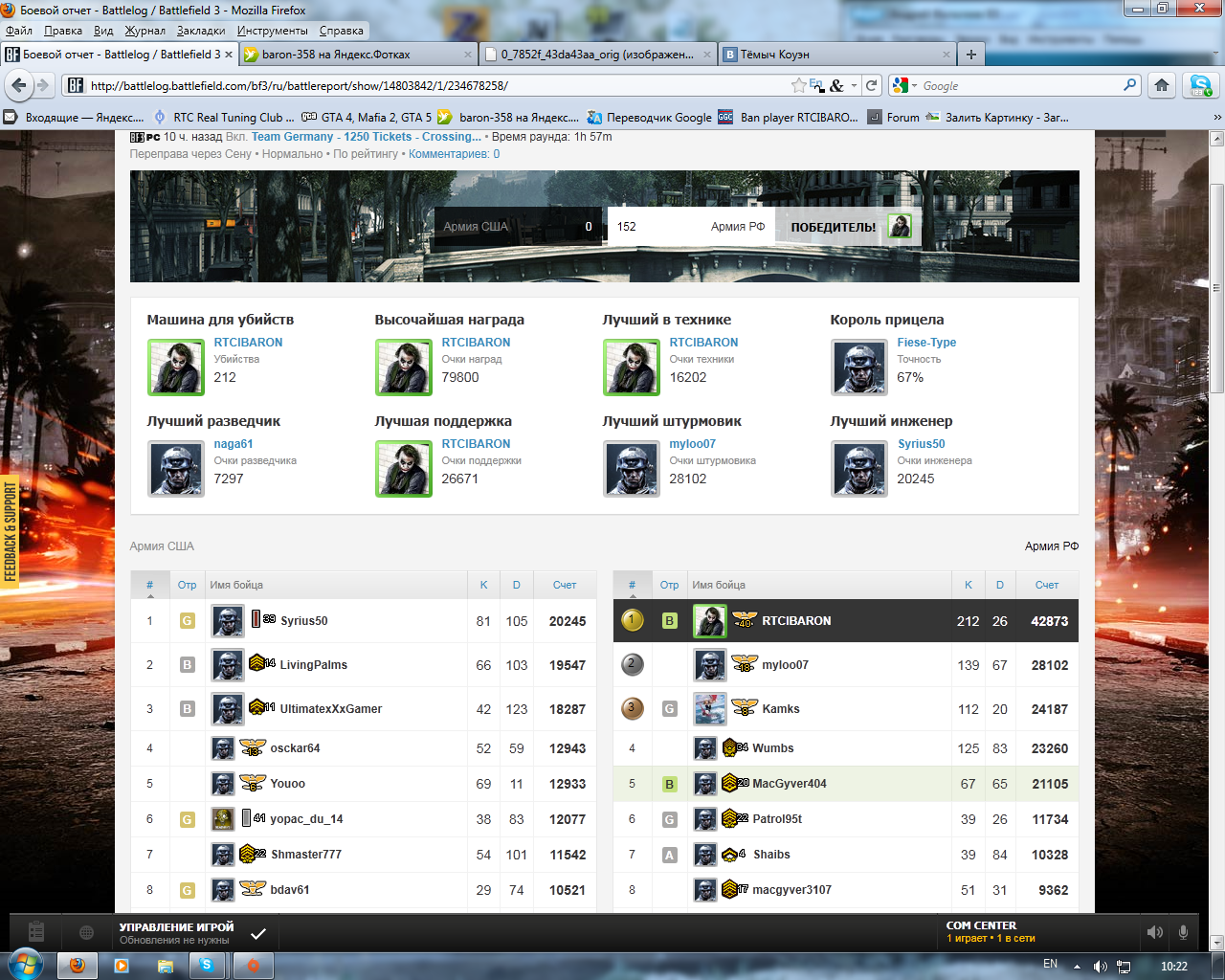The image size is (1225, 980).
Task: Sort the Армия США table by Счет
Action: click(x=565, y=585)
